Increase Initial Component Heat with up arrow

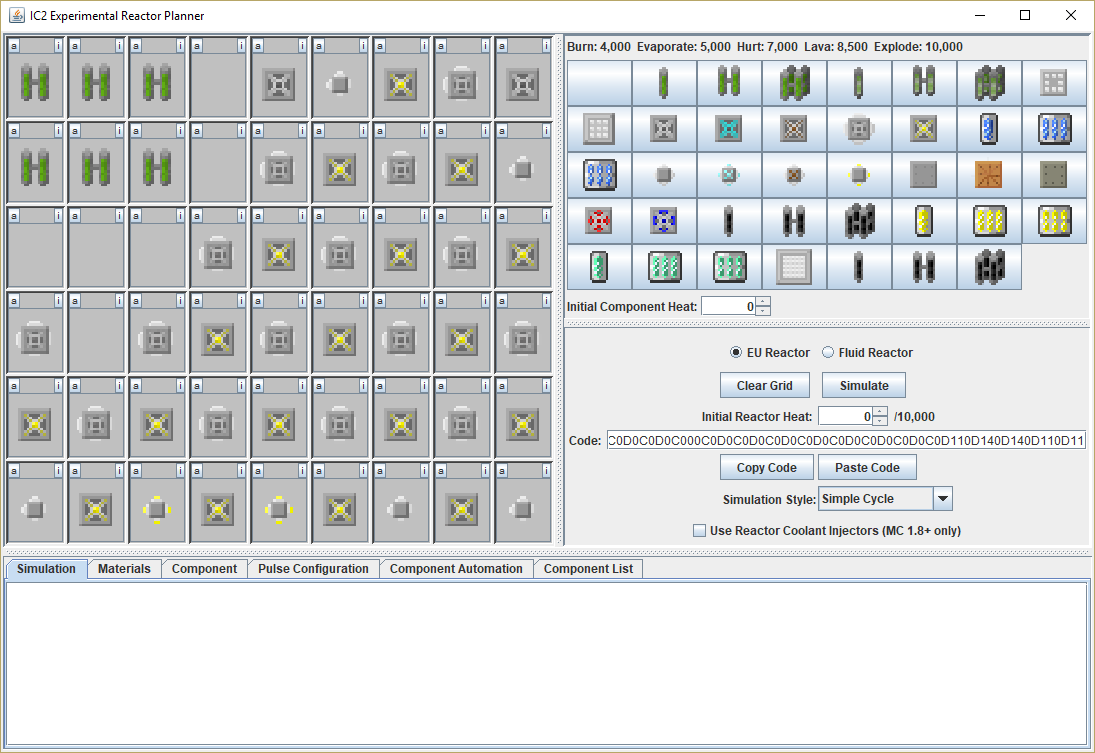[x=763, y=302]
